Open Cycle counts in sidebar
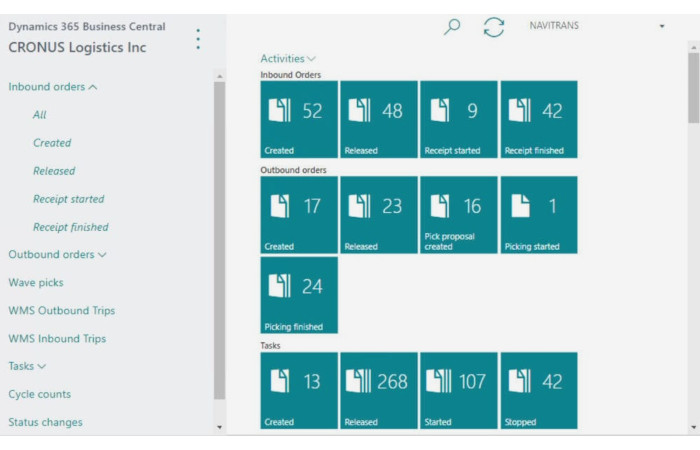700x450 pixels. (39, 394)
